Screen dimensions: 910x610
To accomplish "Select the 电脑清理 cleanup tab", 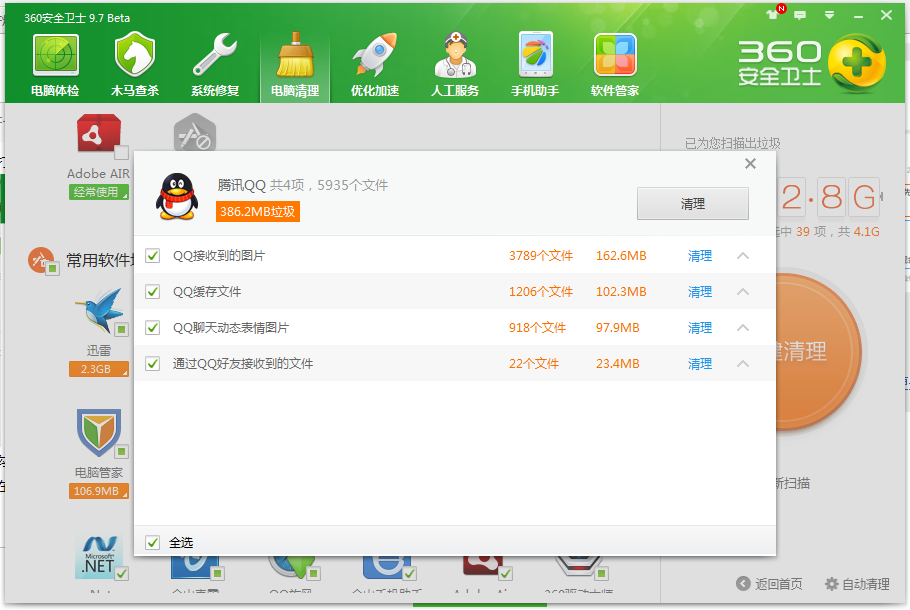I will (x=295, y=65).
